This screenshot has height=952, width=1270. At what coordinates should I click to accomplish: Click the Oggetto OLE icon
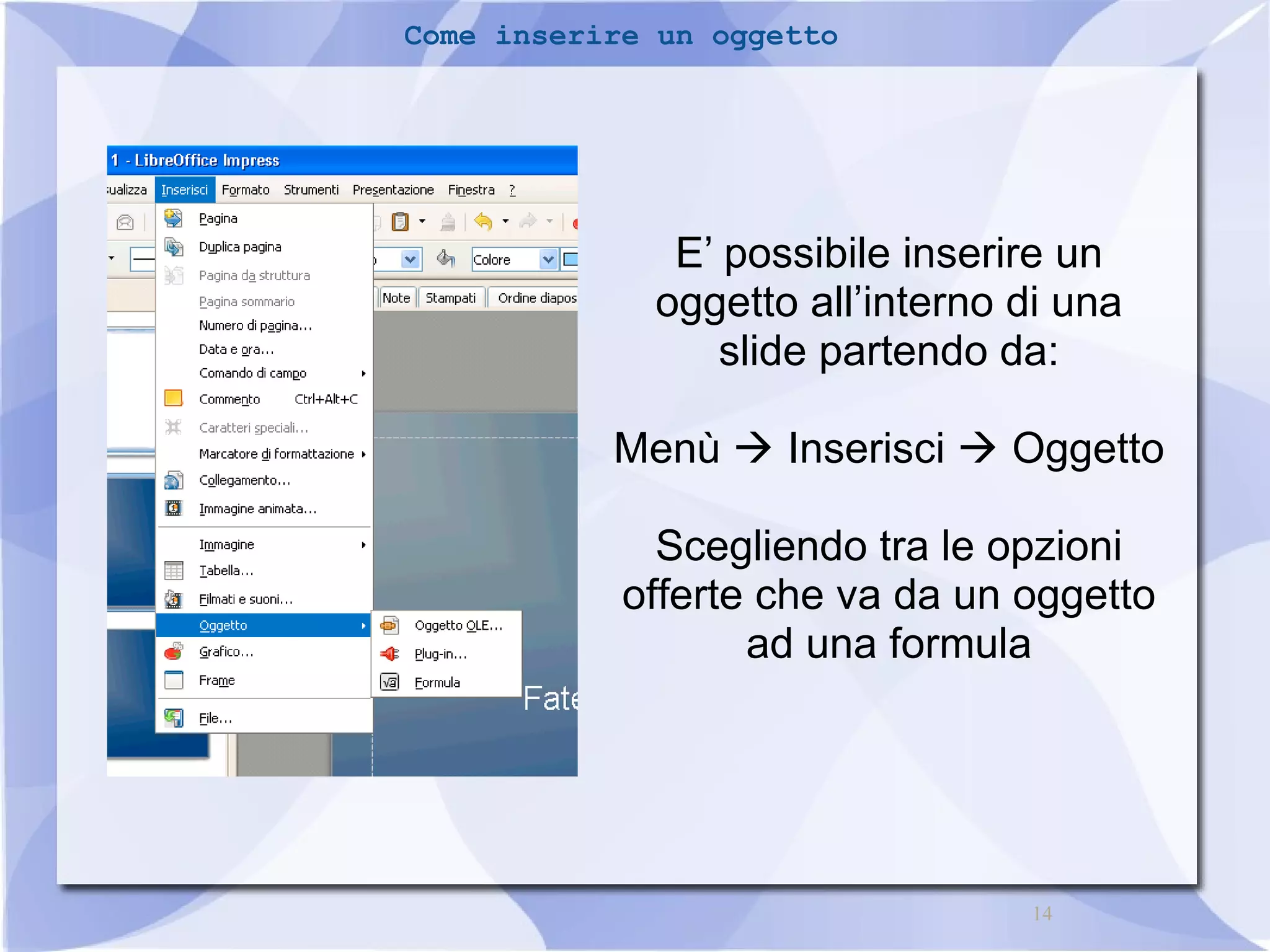click(x=389, y=625)
